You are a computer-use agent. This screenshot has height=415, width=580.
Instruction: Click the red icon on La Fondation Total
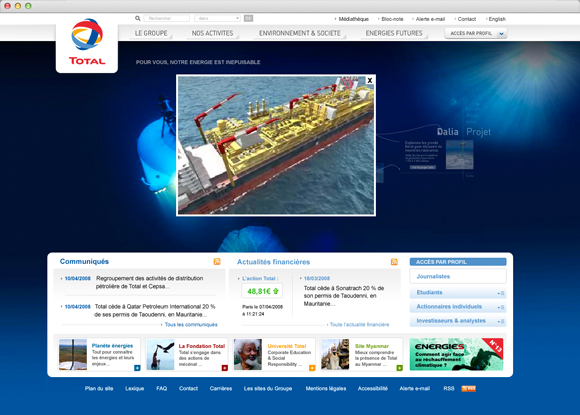[225, 368]
